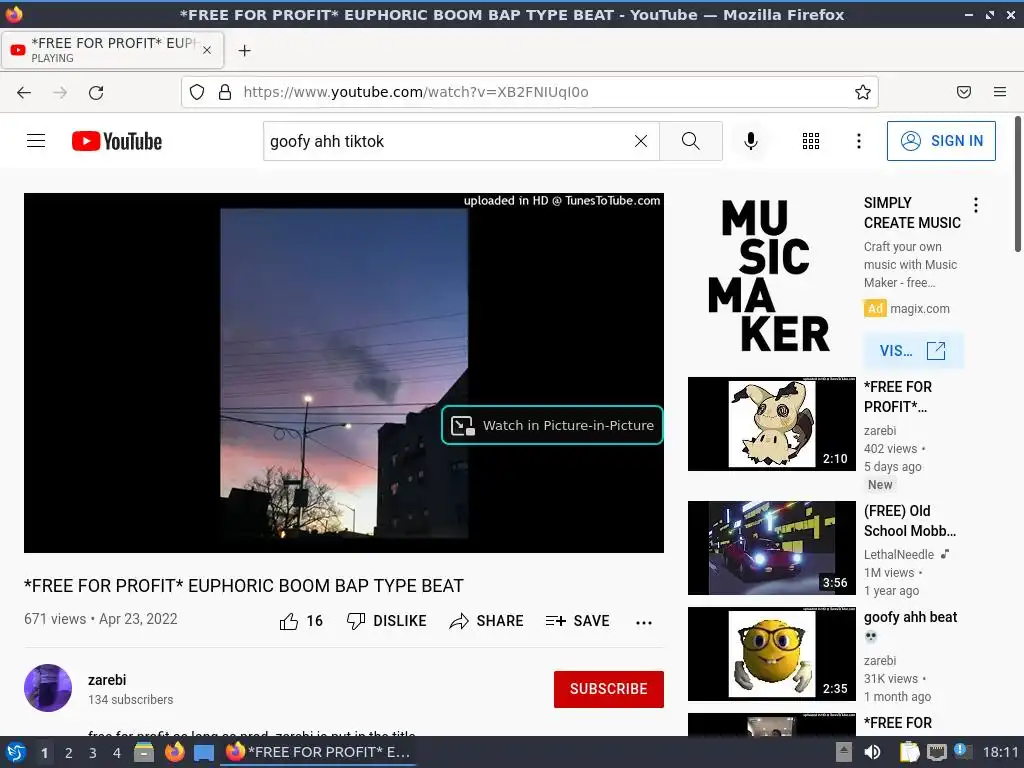Image resolution: width=1024 pixels, height=768 pixels.
Task: Click the SIGN IN button
Action: [x=940, y=141]
